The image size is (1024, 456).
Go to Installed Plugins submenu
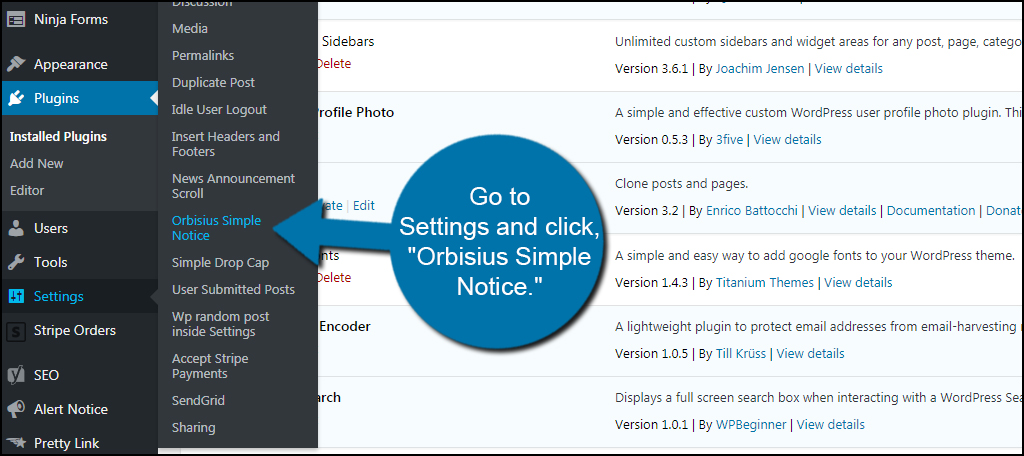tap(58, 137)
